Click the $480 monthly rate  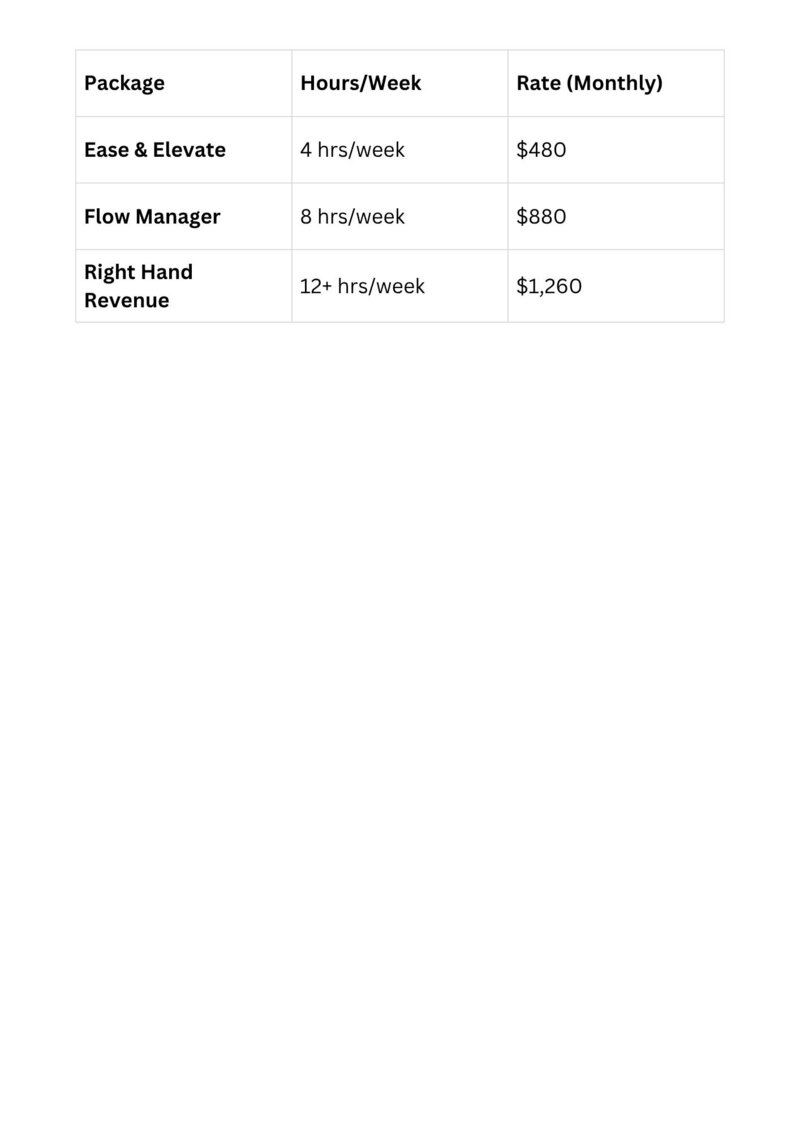tap(541, 150)
